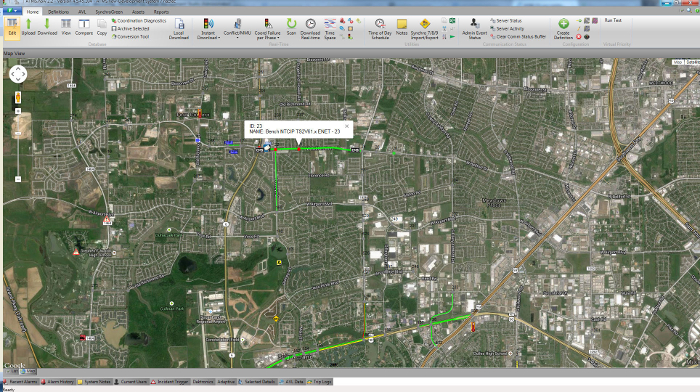Image resolution: width=700 pixels, height=392 pixels.
Task: Open the Time Space diagram tool
Action: pos(330,29)
